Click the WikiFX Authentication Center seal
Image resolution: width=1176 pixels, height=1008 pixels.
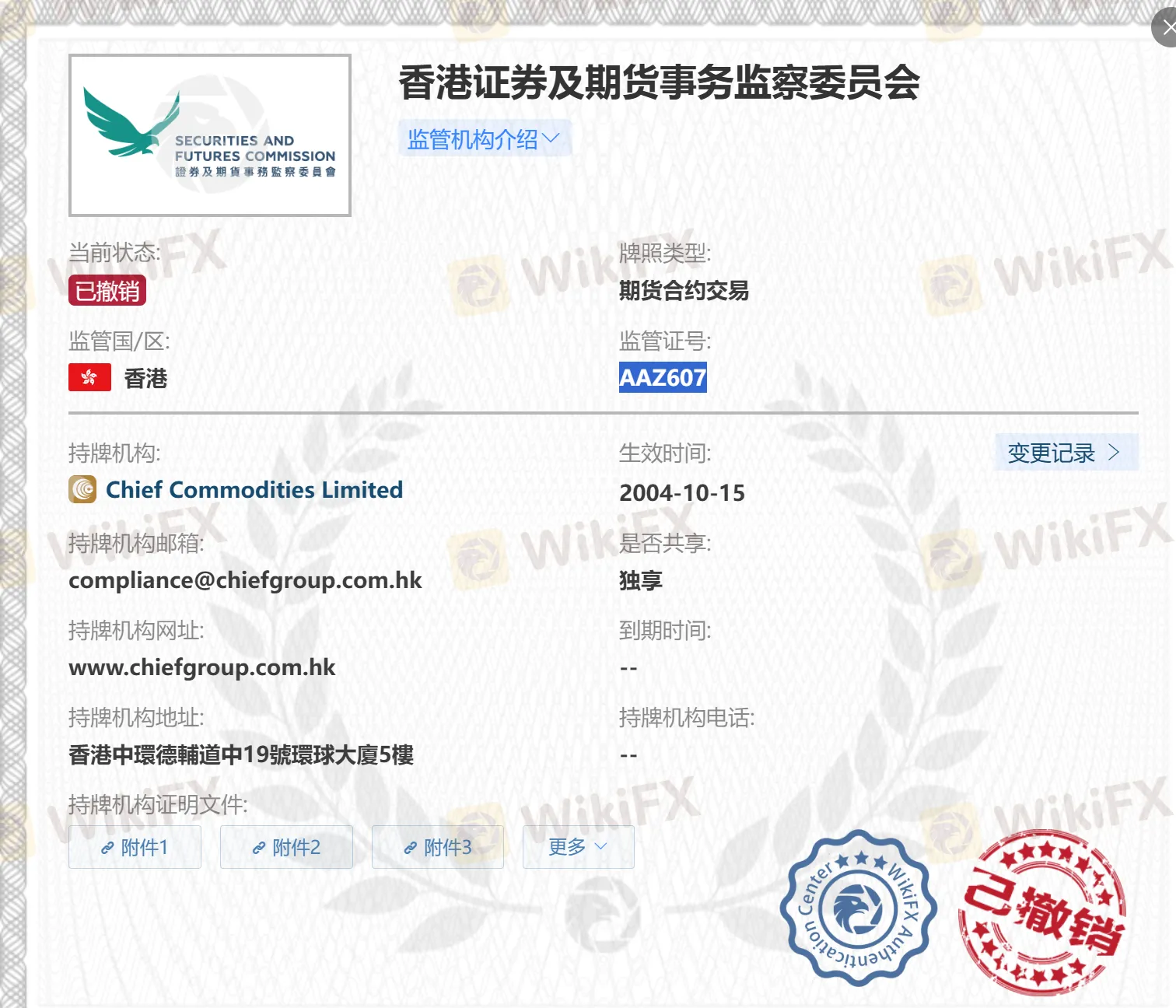pyautogui.click(x=858, y=908)
